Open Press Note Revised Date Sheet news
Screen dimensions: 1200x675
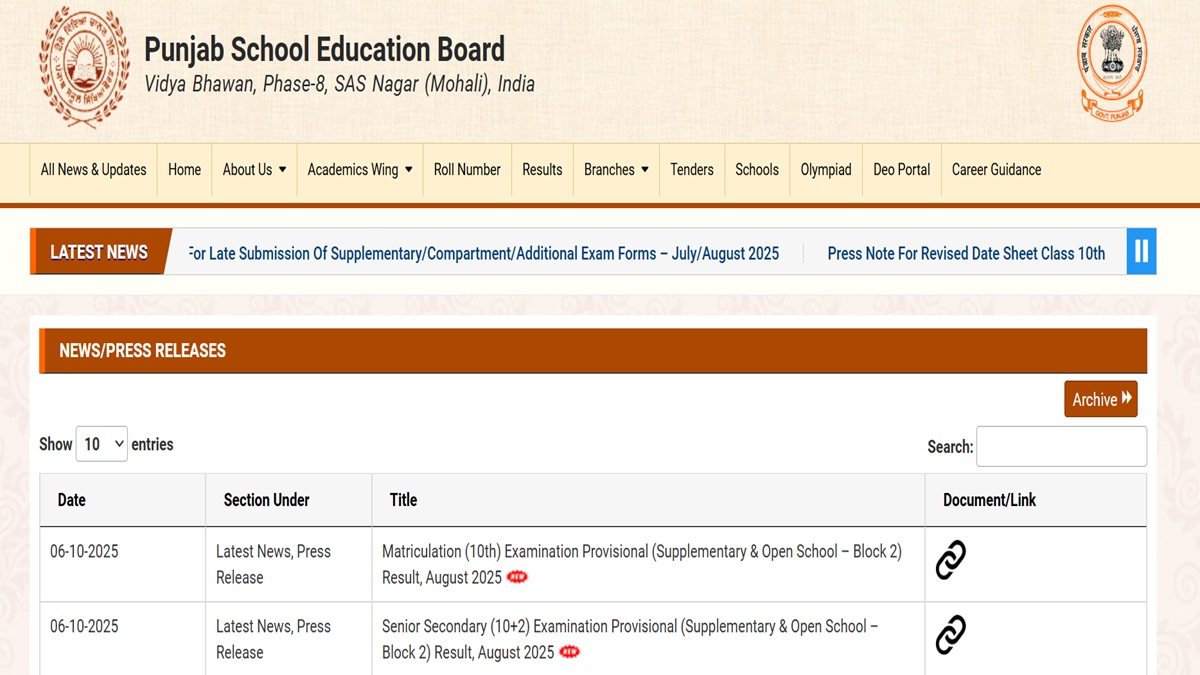coord(966,254)
